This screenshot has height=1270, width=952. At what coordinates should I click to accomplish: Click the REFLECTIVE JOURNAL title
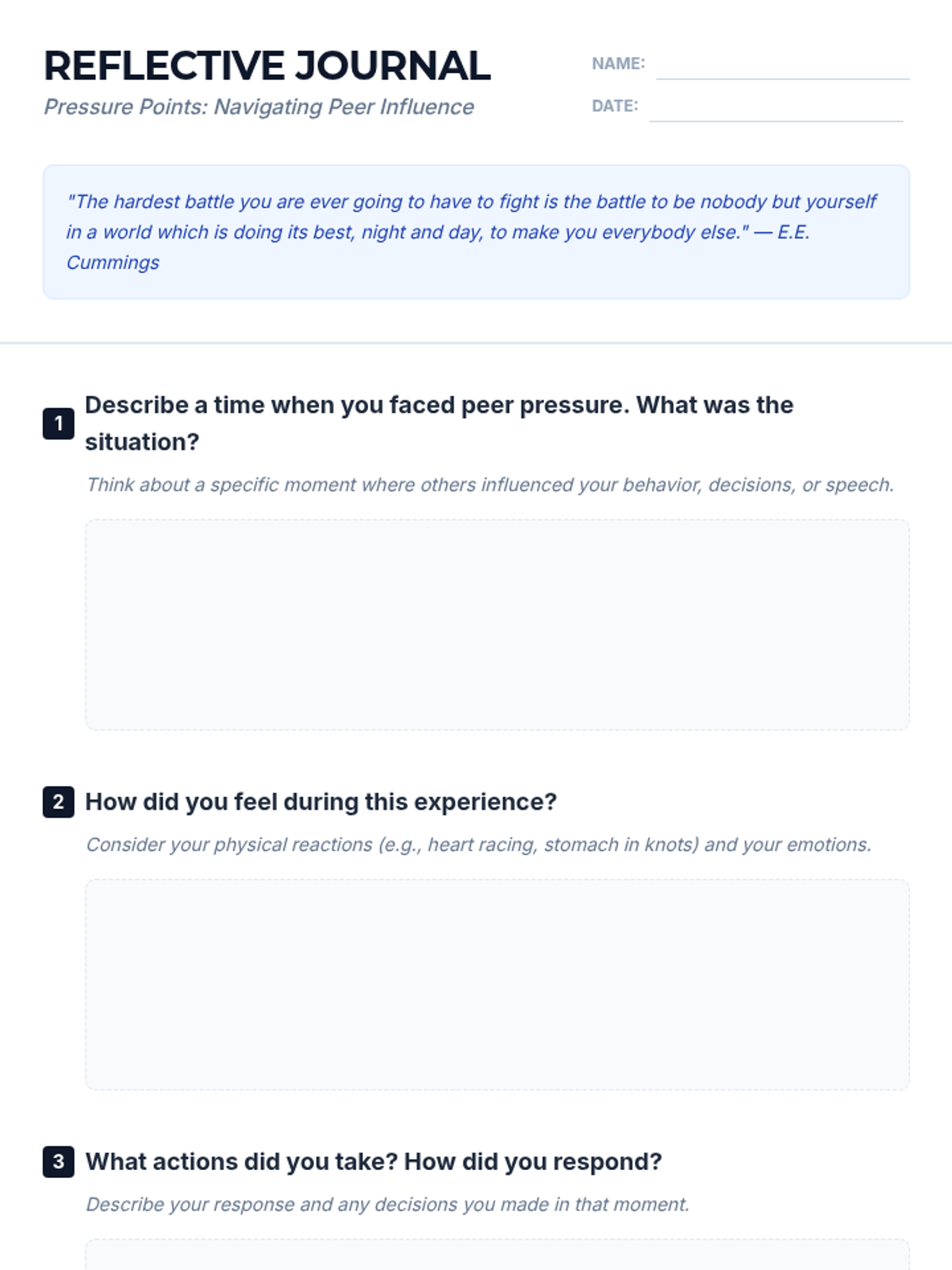click(x=267, y=66)
